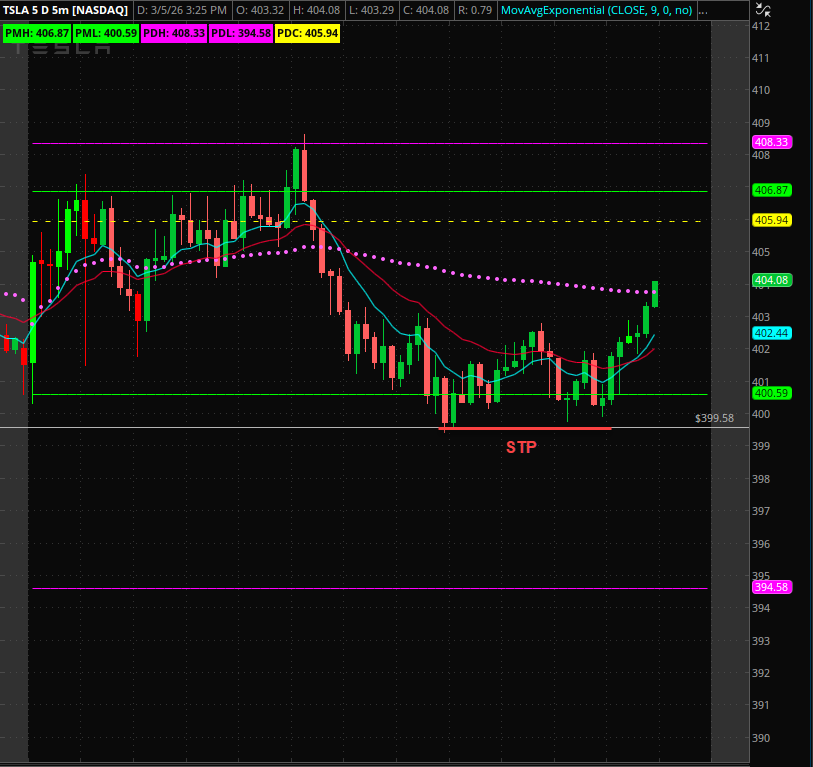Screen dimensions: 813x767
Task: Click the high value H: 404.08
Action: (316, 10)
